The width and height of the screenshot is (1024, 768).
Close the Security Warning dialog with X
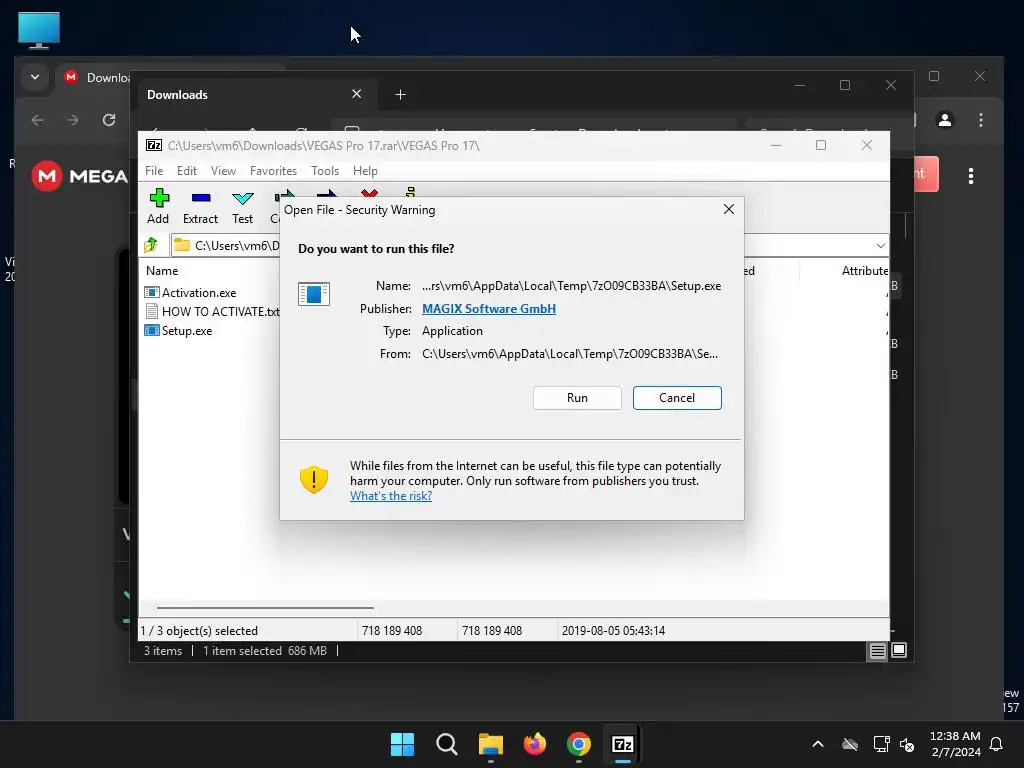click(x=729, y=209)
